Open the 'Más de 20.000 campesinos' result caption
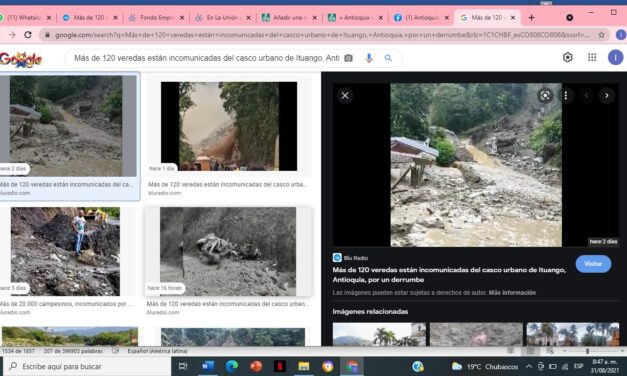Image resolution: width=627 pixels, height=376 pixels. point(65,304)
